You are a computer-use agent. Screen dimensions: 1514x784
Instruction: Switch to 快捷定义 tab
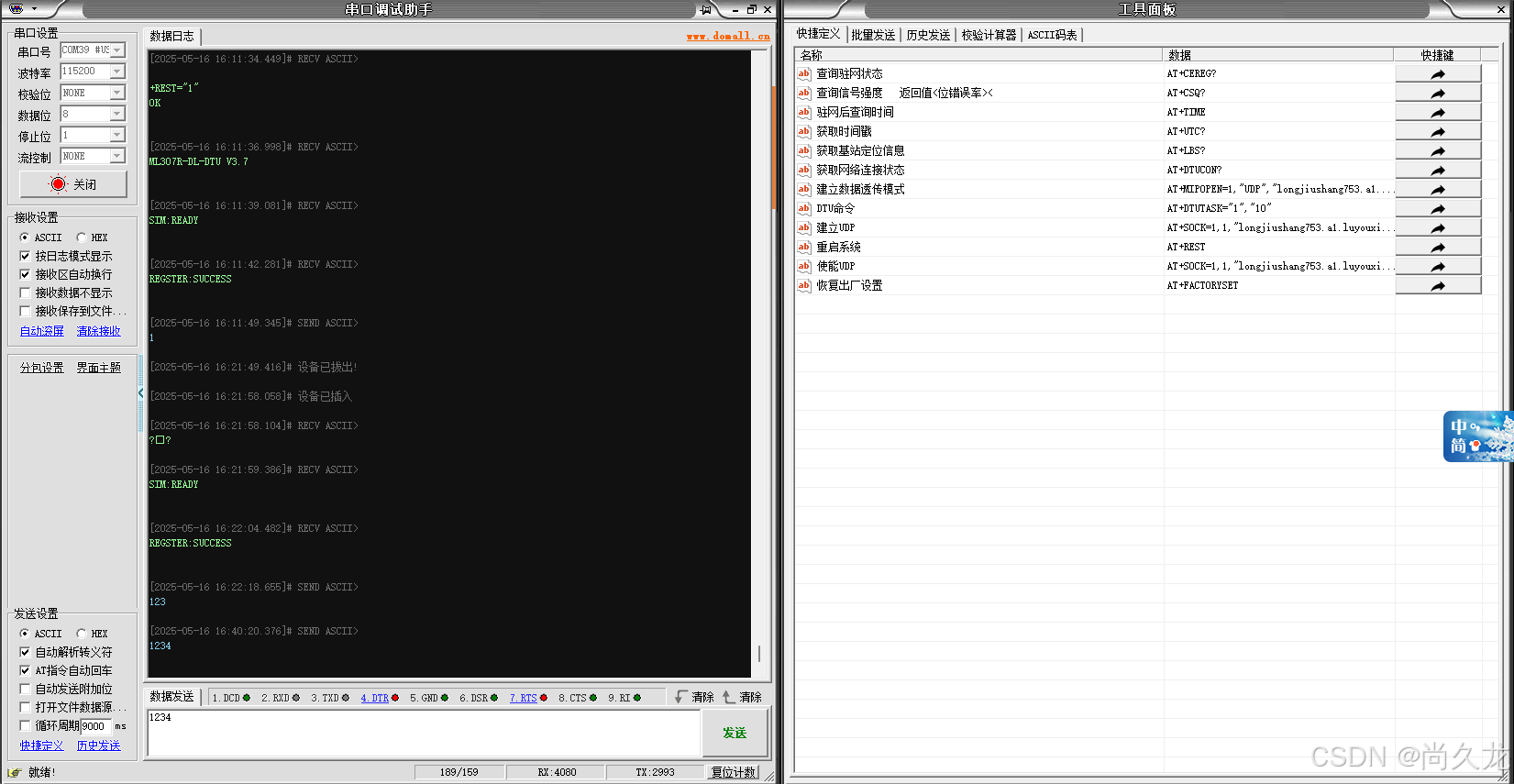pyautogui.click(x=818, y=34)
